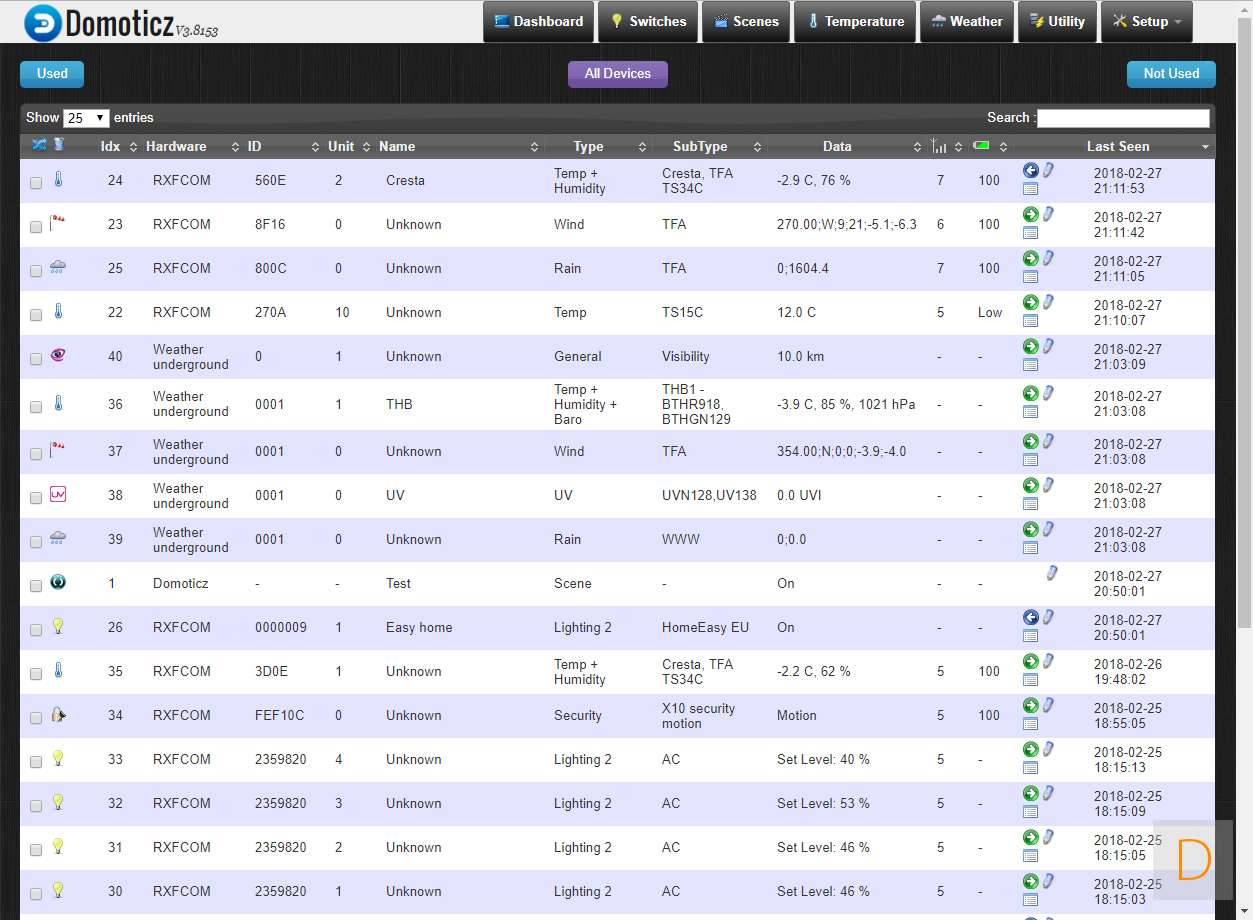This screenshot has height=920, width=1253.
Task: Tick the checkbox for Visibility device 40
Action: (36, 359)
